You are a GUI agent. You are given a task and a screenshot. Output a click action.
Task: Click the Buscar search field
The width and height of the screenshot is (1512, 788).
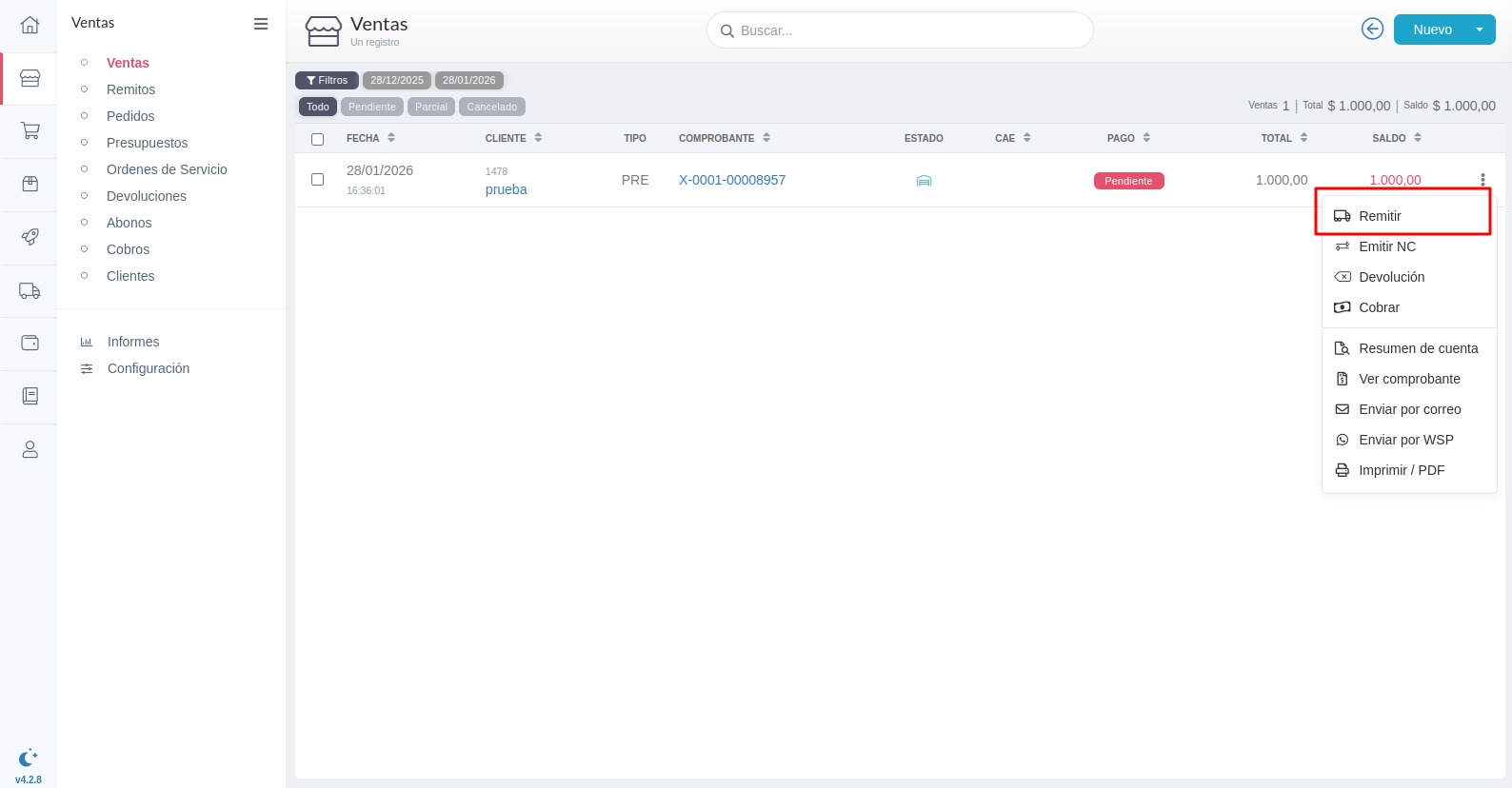pos(899,30)
